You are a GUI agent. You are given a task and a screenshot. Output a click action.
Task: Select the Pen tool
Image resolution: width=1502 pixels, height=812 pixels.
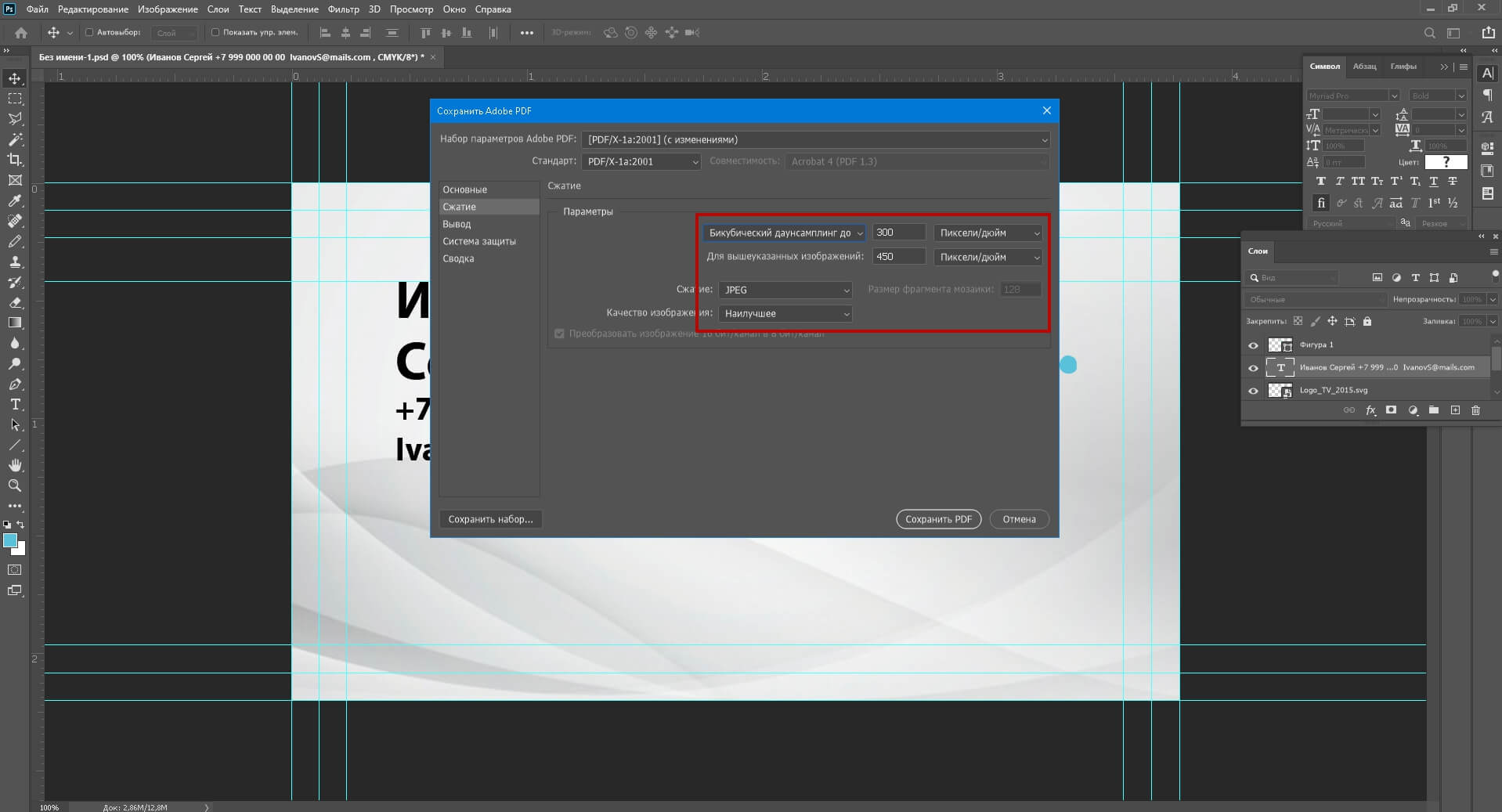[x=15, y=384]
